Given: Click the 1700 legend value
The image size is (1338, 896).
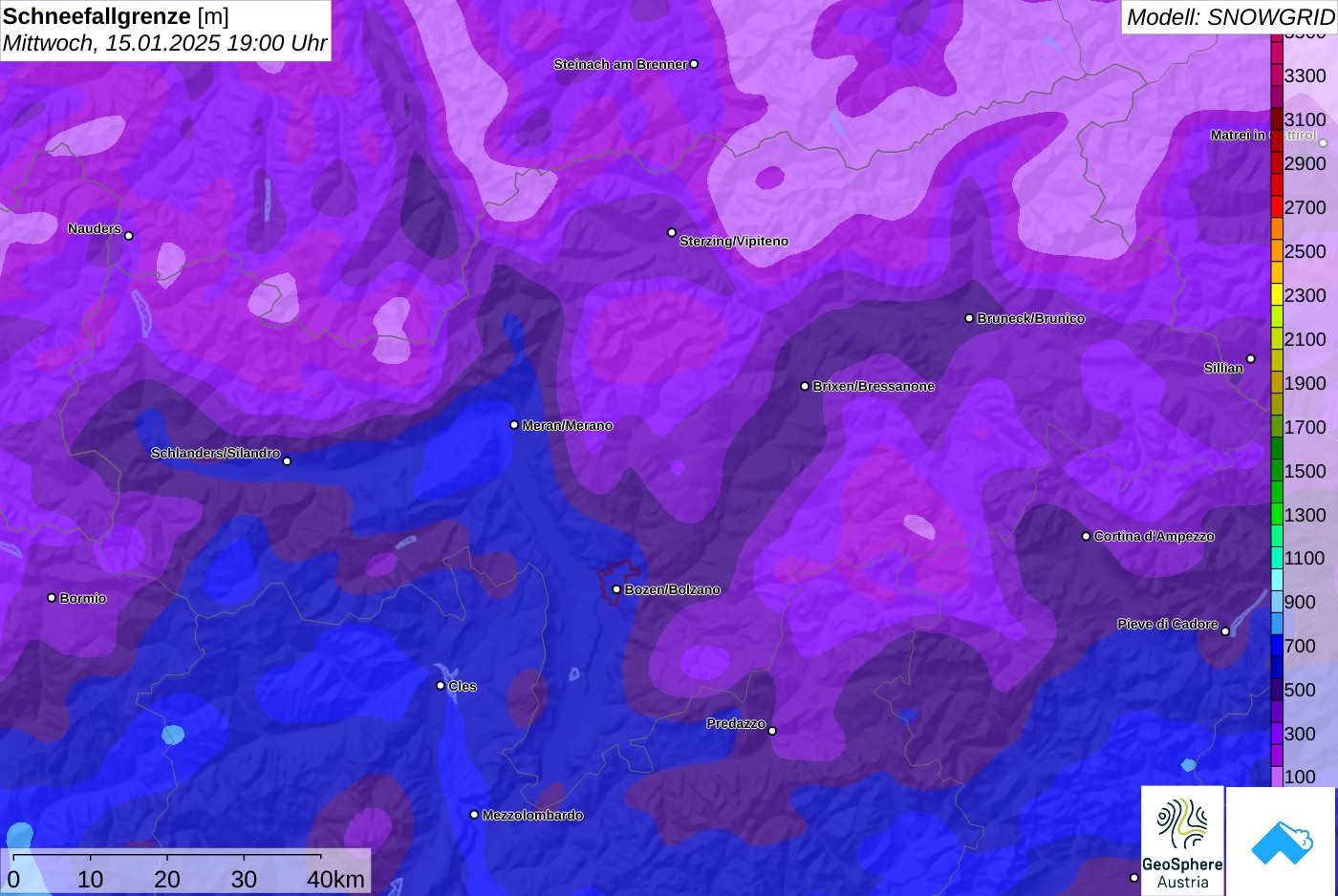Looking at the screenshot, I should [x=1305, y=427].
